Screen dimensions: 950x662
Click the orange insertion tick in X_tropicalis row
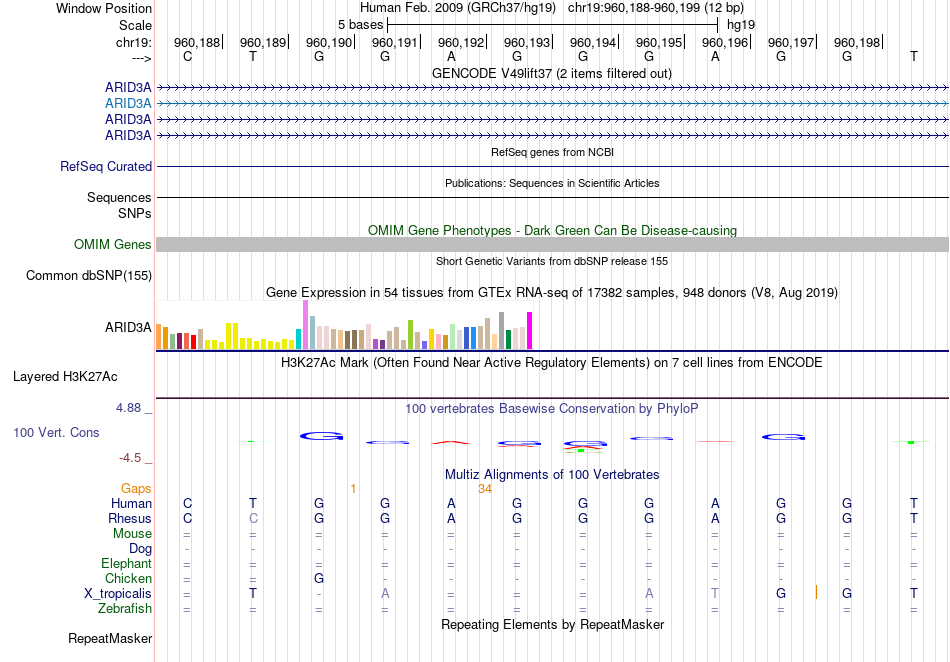click(x=816, y=592)
